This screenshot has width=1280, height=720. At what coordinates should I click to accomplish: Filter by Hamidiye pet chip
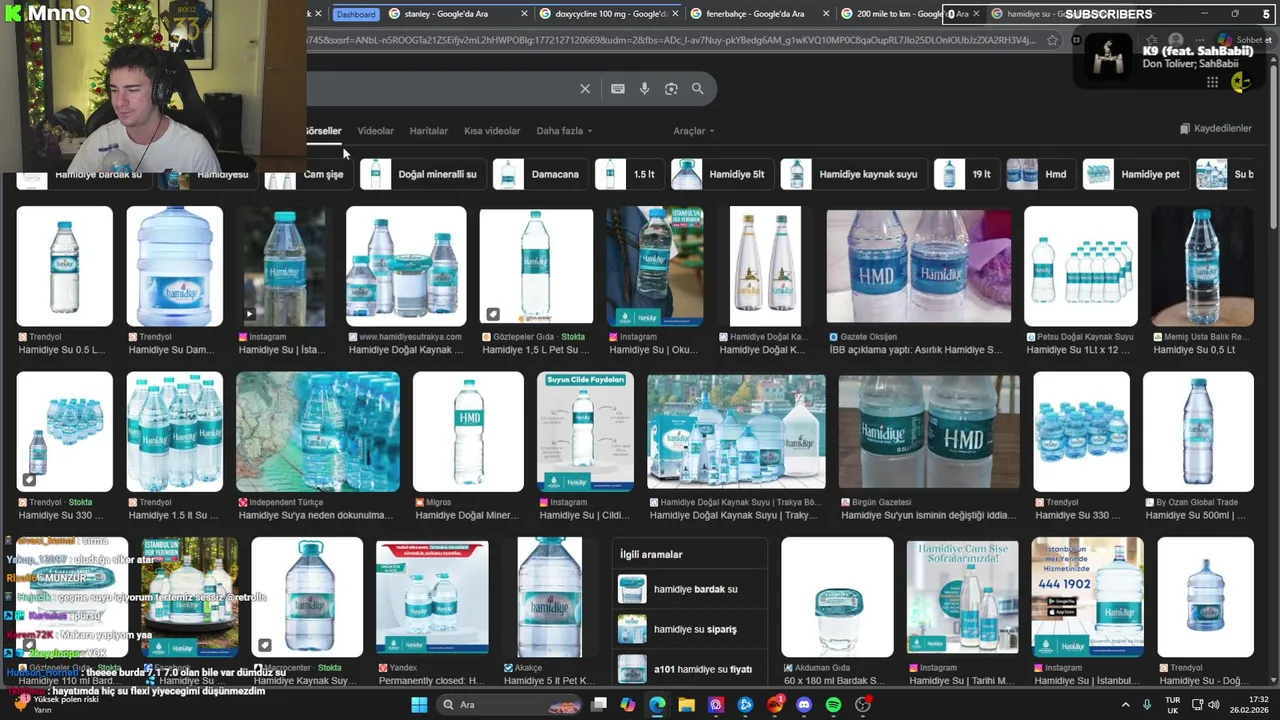coord(1135,174)
